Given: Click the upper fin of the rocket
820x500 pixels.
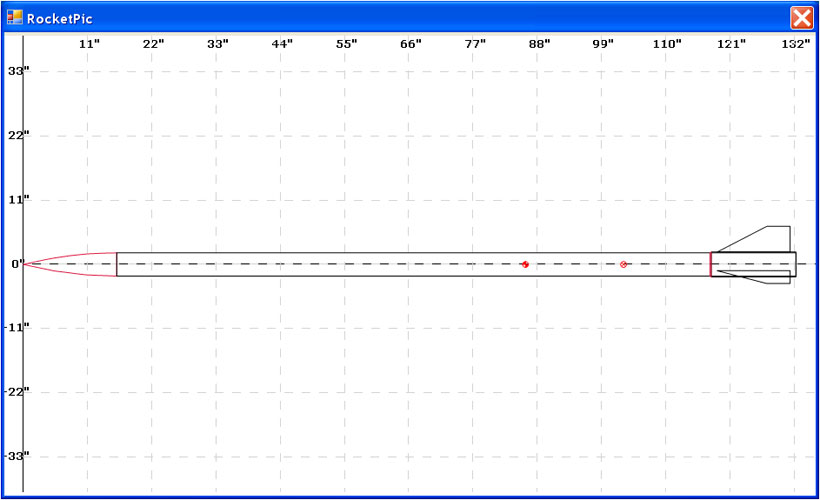Looking at the screenshot, I should [x=755, y=239].
